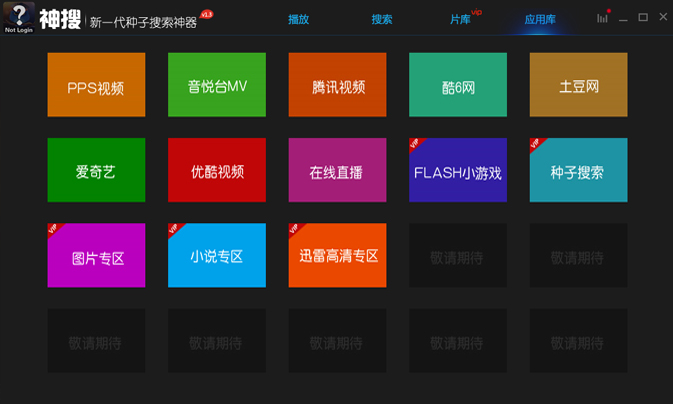Switch to the 搜索 tab
Screen dimensions: 673x404
click(382, 19)
